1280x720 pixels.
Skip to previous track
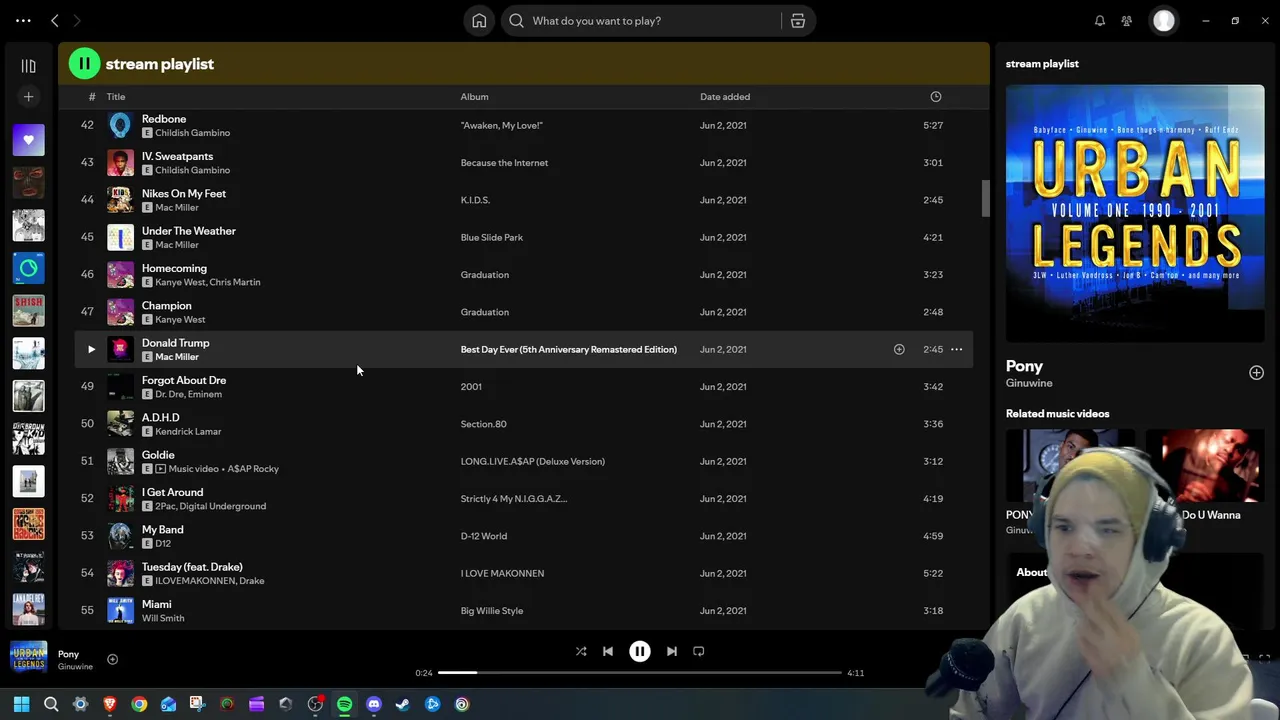click(x=608, y=652)
